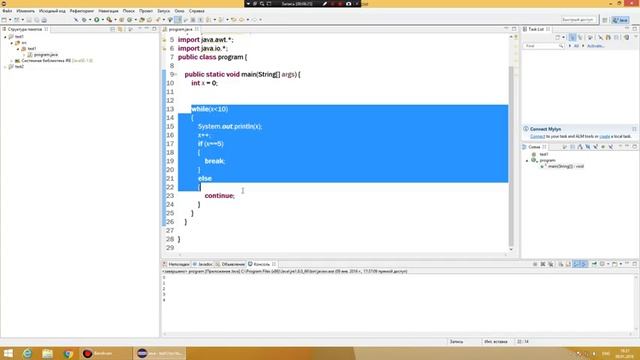The image size is (640, 360).
Task: Collapse the program class in Outline
Action: pyautogui.click(x=527, y=161)
